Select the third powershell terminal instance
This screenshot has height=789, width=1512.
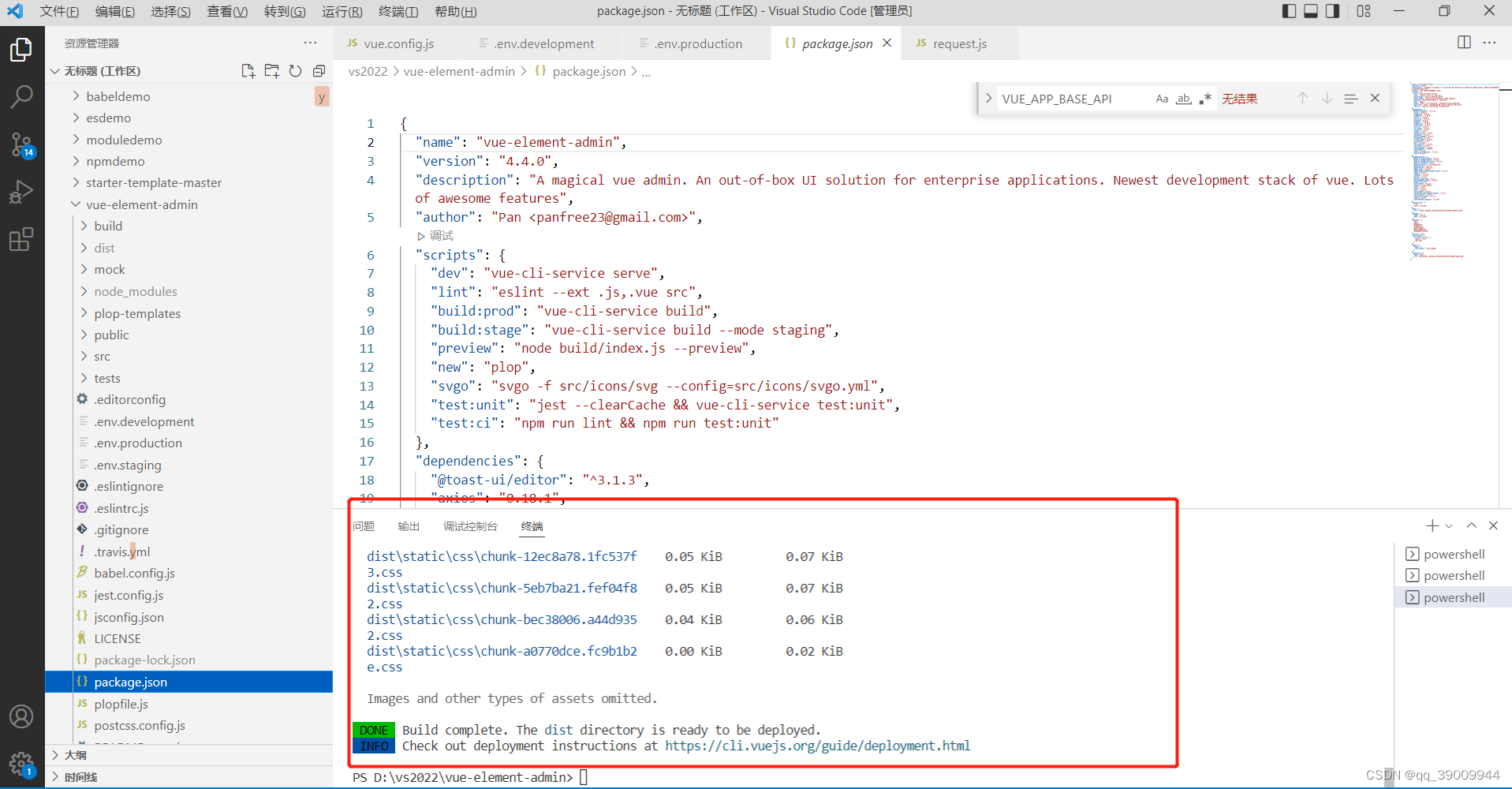1453,597
